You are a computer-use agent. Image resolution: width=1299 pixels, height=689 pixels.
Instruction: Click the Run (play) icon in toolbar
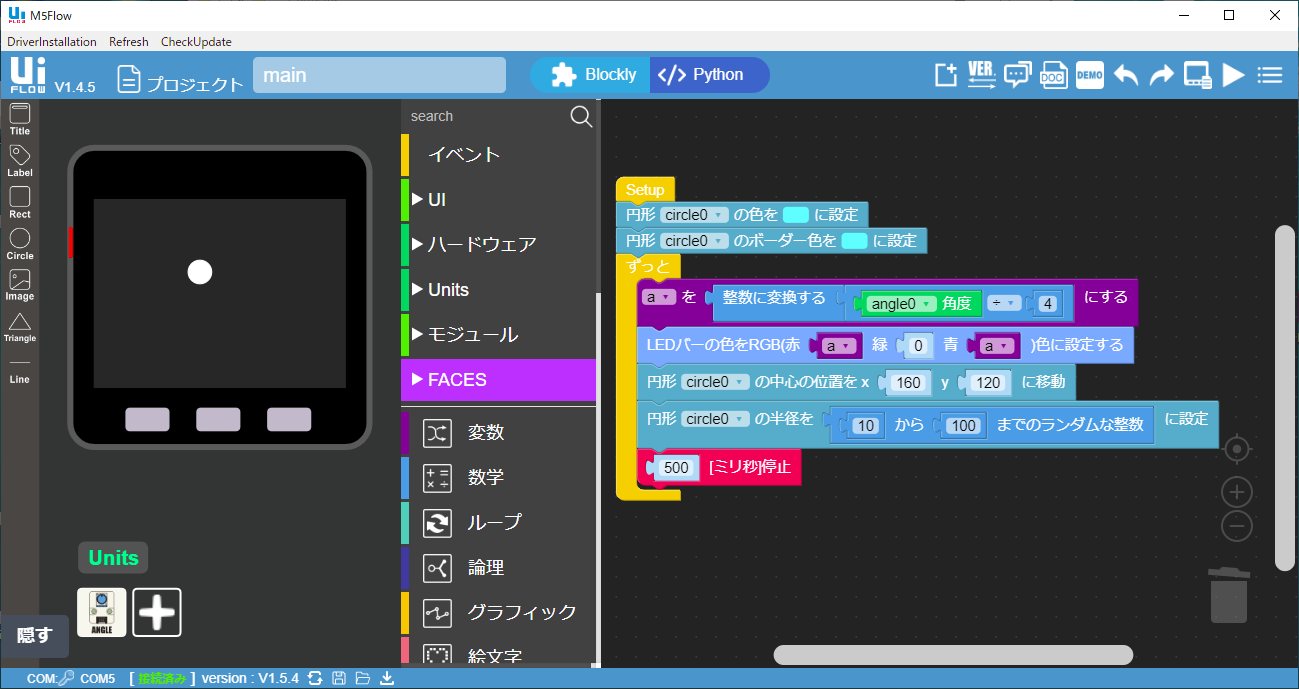[x=1233, y=75]
